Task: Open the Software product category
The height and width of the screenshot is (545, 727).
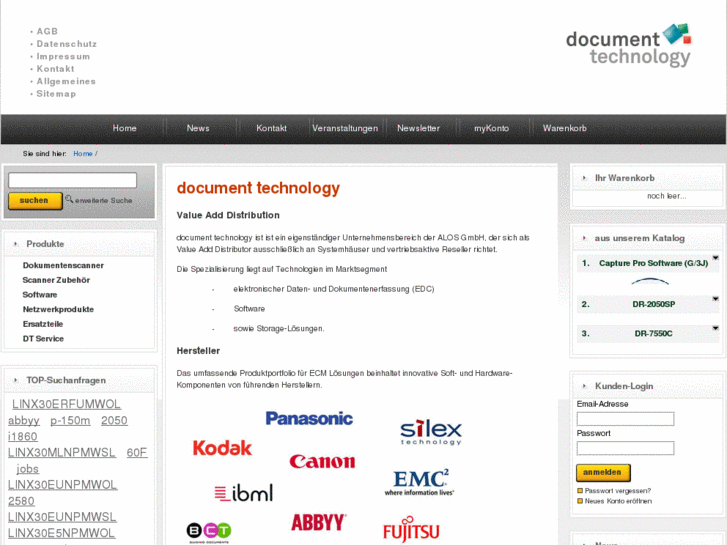Action: (x=40, y=295)
